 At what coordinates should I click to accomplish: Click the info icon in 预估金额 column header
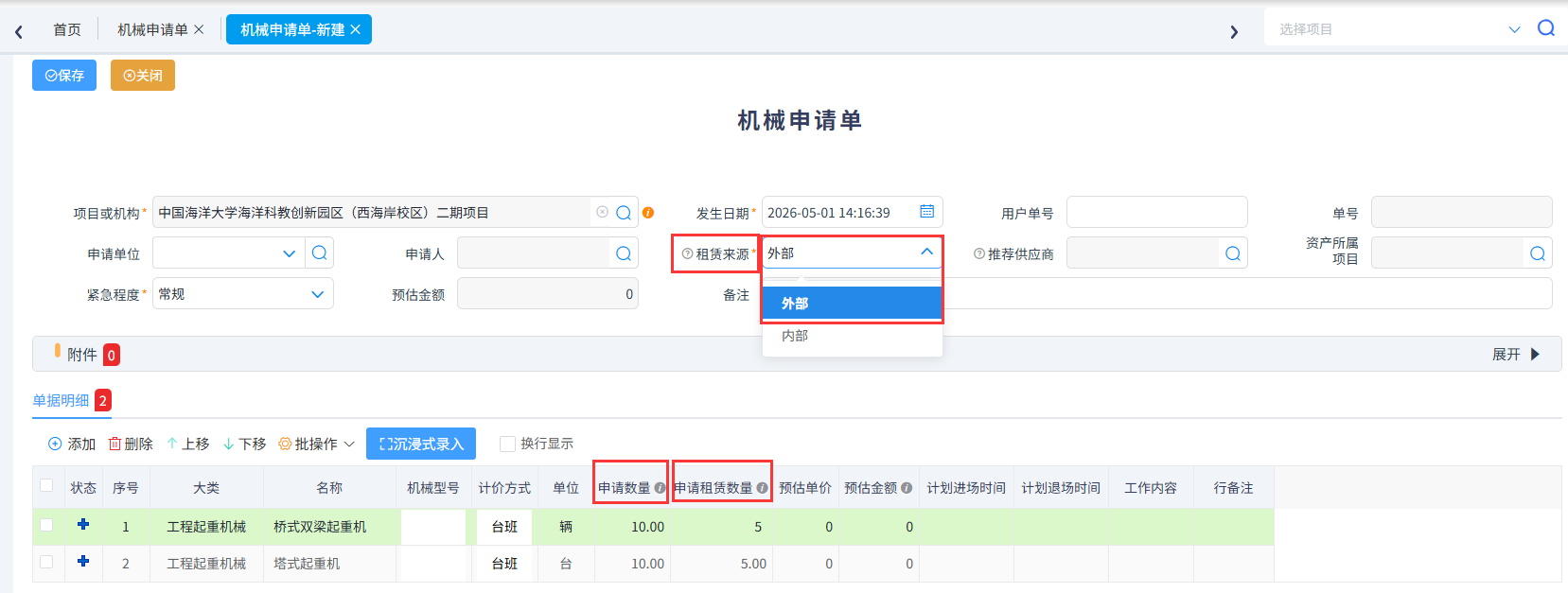click(x=907, y=488)
